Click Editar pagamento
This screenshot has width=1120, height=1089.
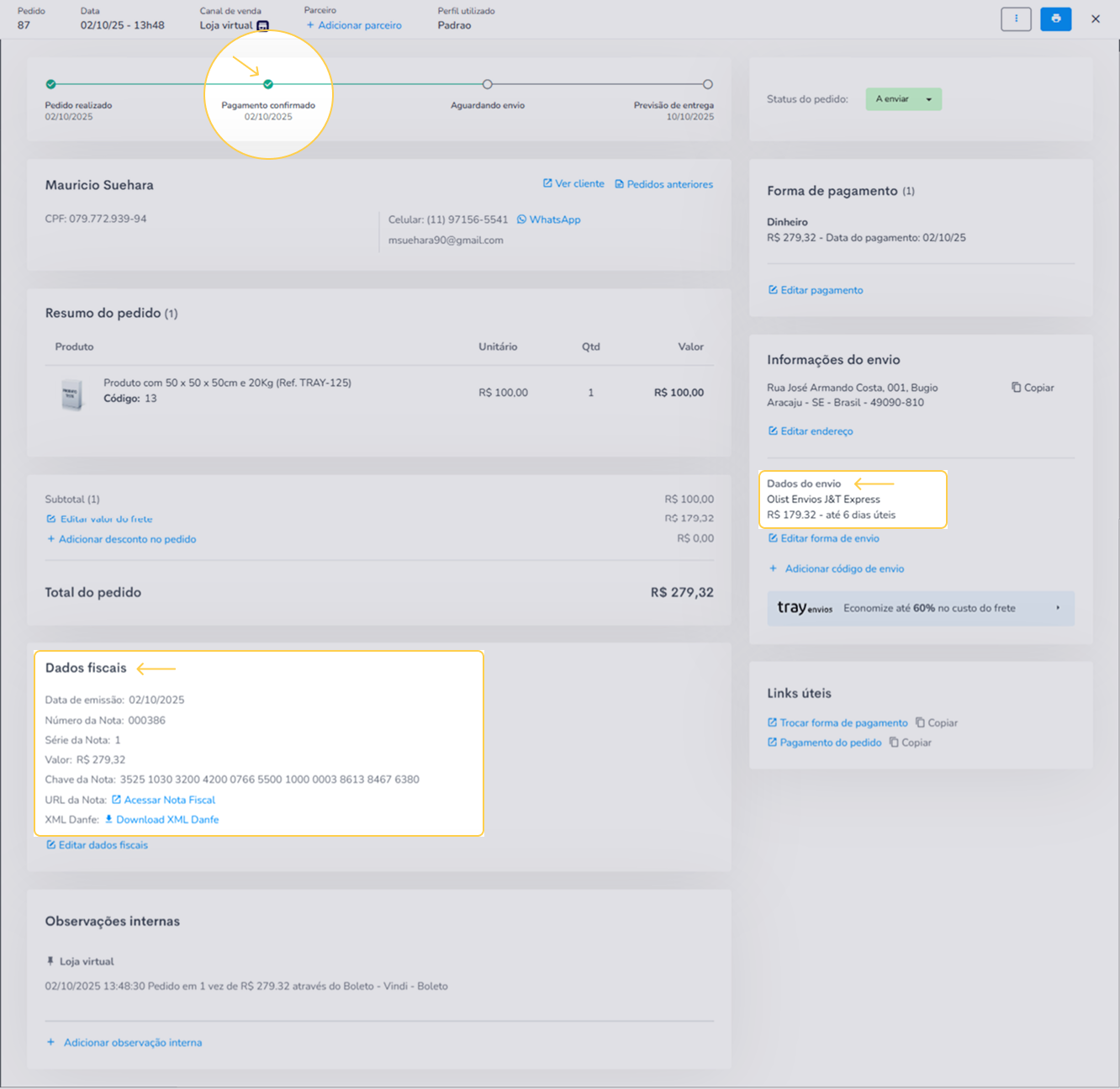tap(815, 290)
